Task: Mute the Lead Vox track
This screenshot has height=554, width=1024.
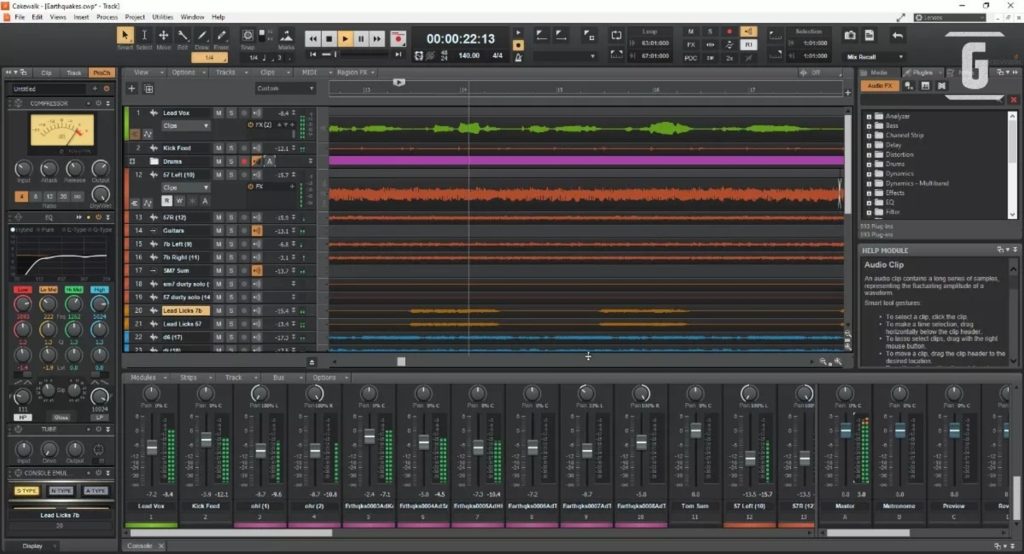Action: [x=219, y=113]
